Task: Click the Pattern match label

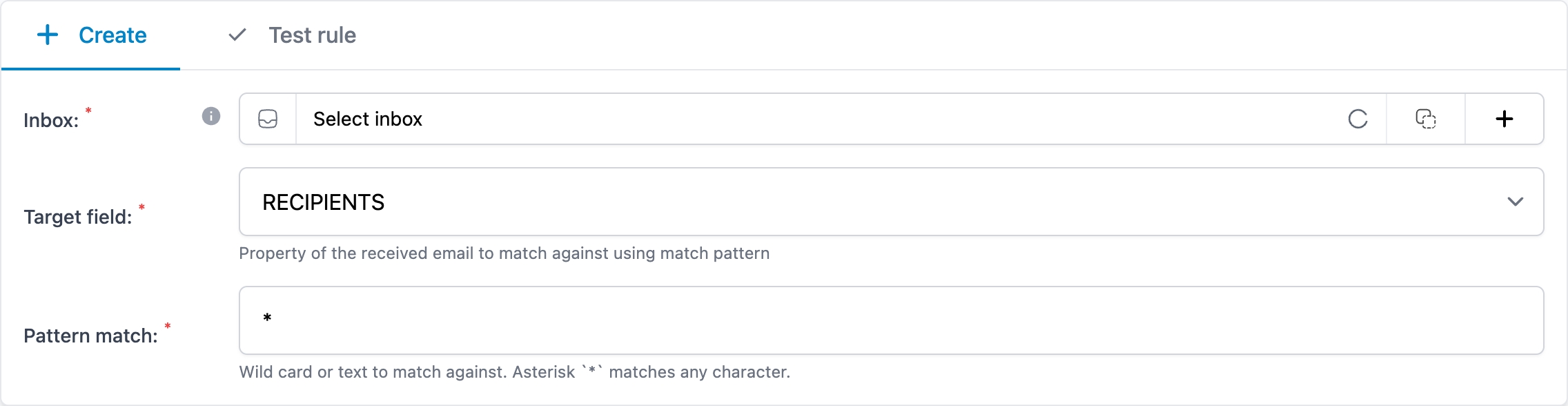Action: pos(90,336)
